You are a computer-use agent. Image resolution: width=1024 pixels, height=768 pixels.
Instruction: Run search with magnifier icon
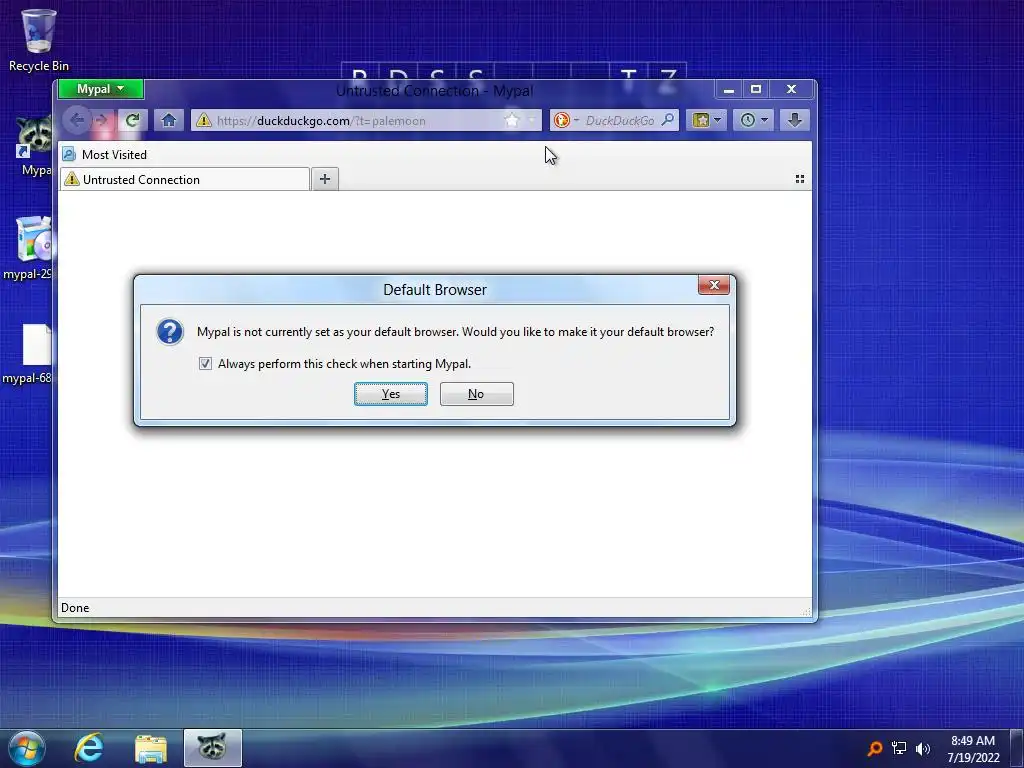(668, 120)
